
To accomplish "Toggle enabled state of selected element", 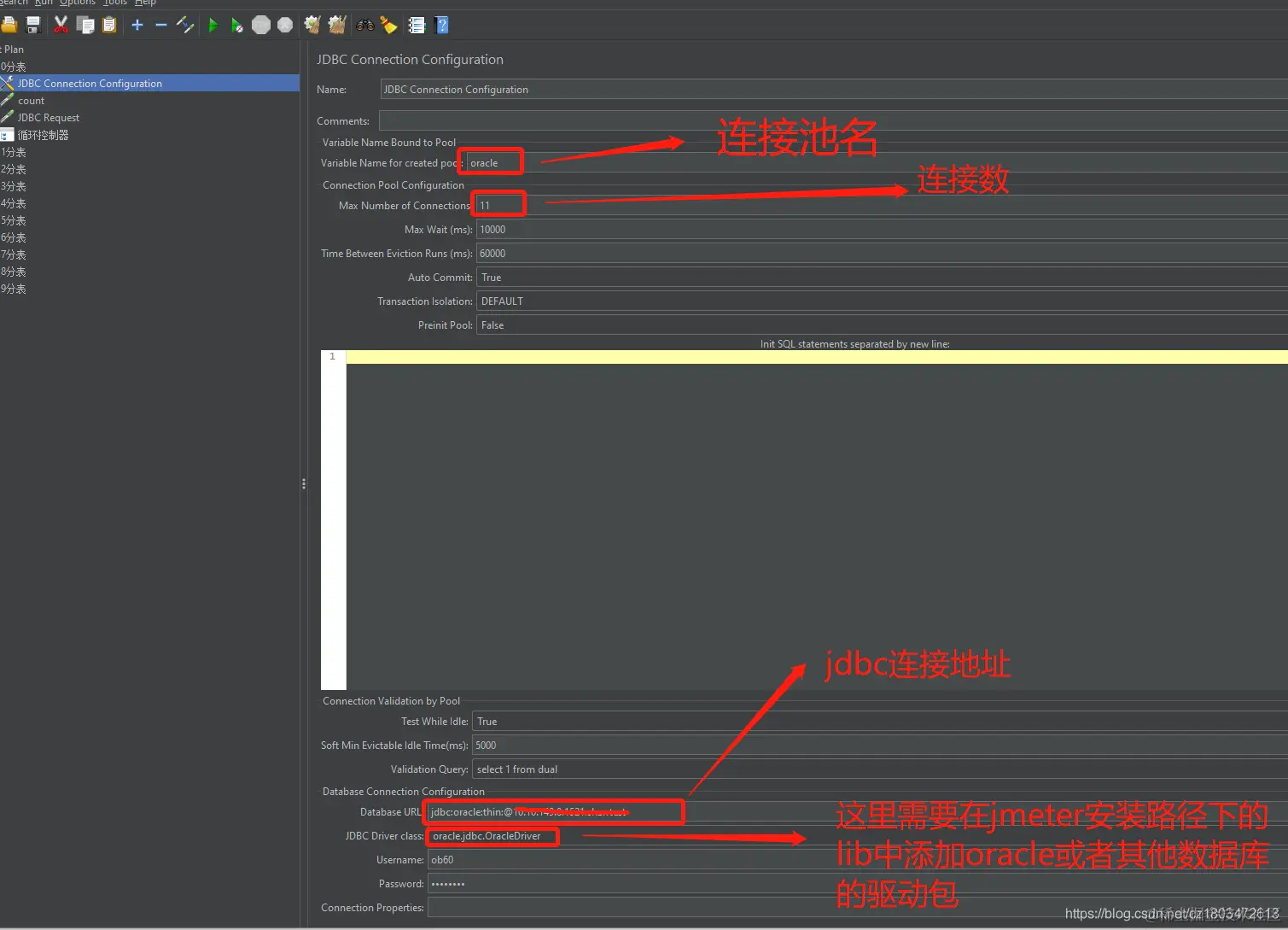I will pyautogui.click(x=185, y=25).
